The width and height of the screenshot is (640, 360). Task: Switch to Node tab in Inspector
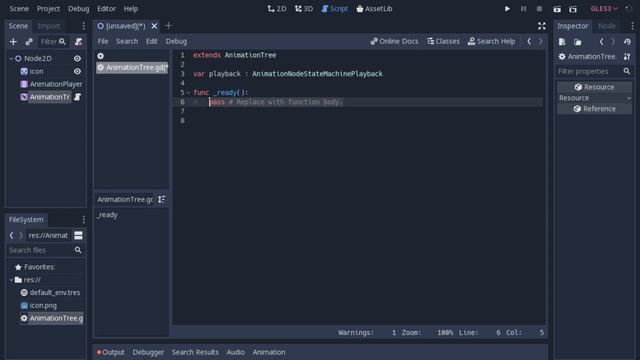point(607,26)
